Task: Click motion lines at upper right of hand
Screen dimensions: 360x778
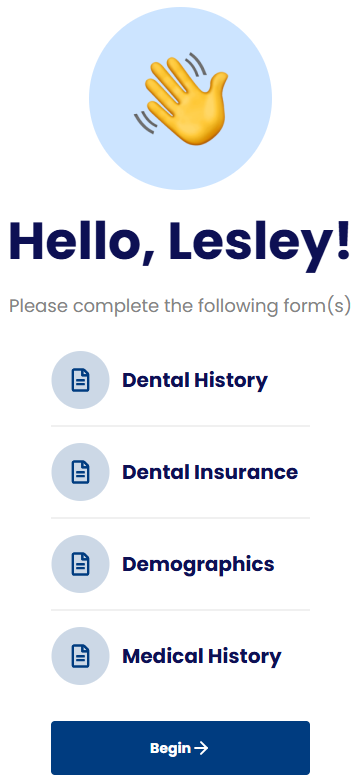Action: [196, 65]
